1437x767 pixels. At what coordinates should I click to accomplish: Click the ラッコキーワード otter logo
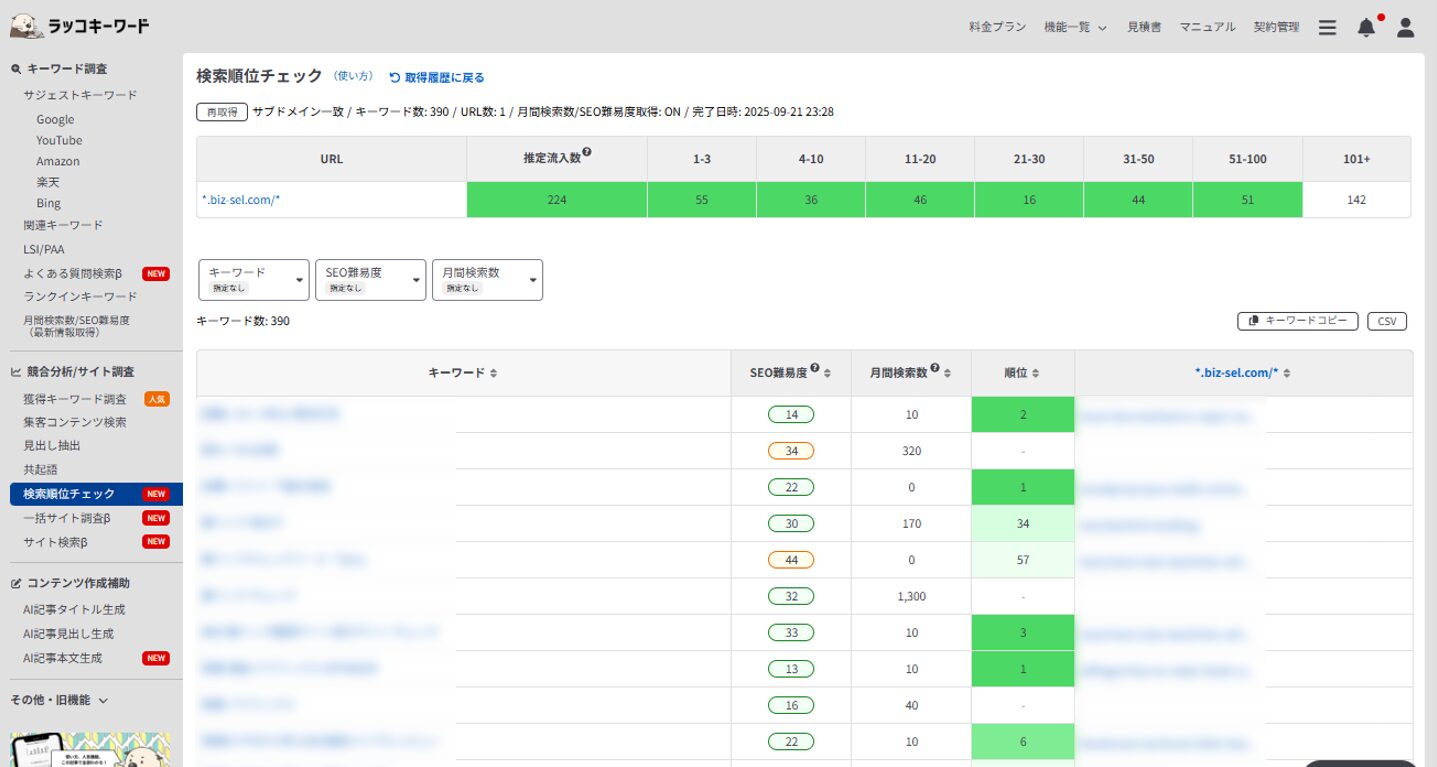coord(80,26)
